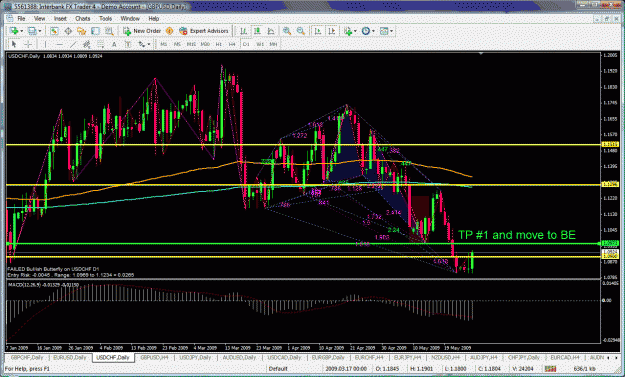Select the Cursor arrow tool
This screenshot has height=377, width=625.
14,44
